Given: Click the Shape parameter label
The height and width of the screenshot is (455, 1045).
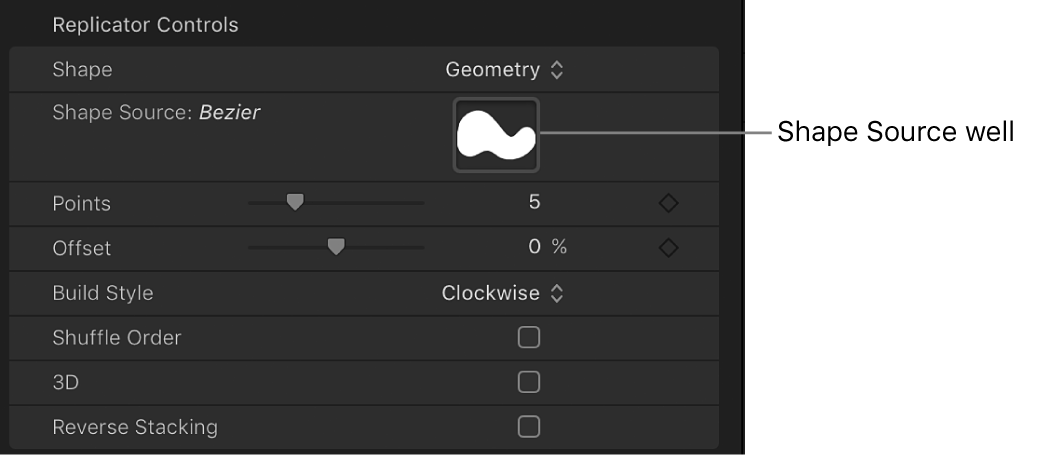Looking at the screenshot, I should 82,70.
